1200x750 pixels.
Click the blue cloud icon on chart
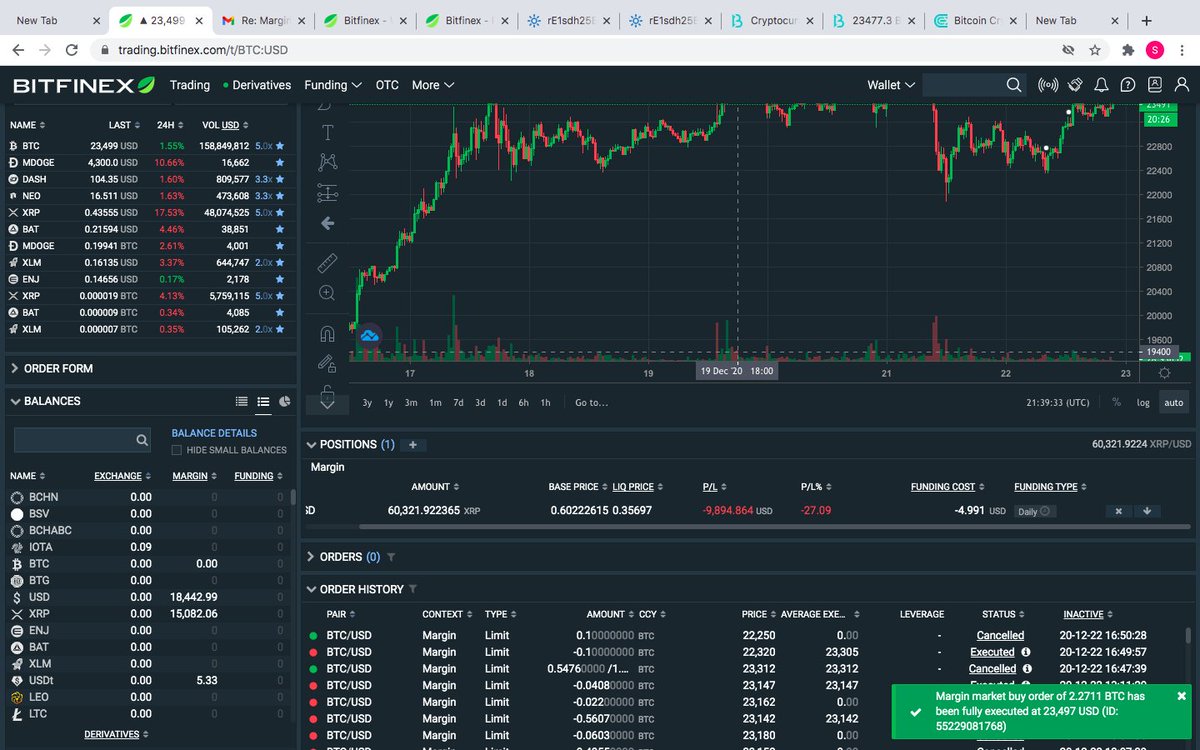coord(369,335)
